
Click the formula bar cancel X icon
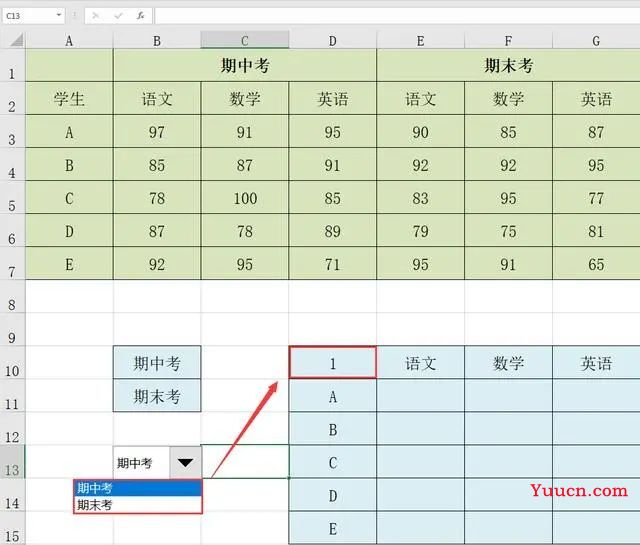96,16
